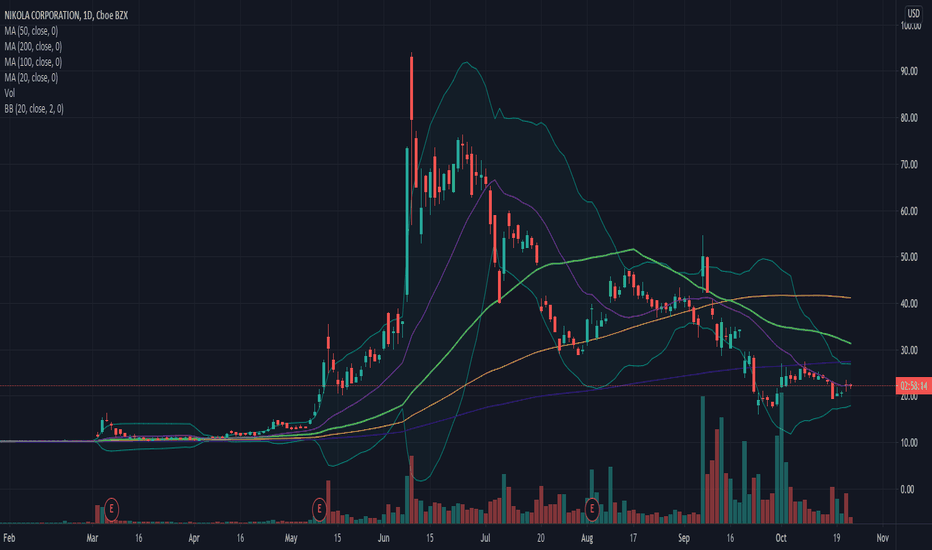Click the Jun date label on time axis
The width and height of the screenshot is (932, 550).
[x=383, y=538]
